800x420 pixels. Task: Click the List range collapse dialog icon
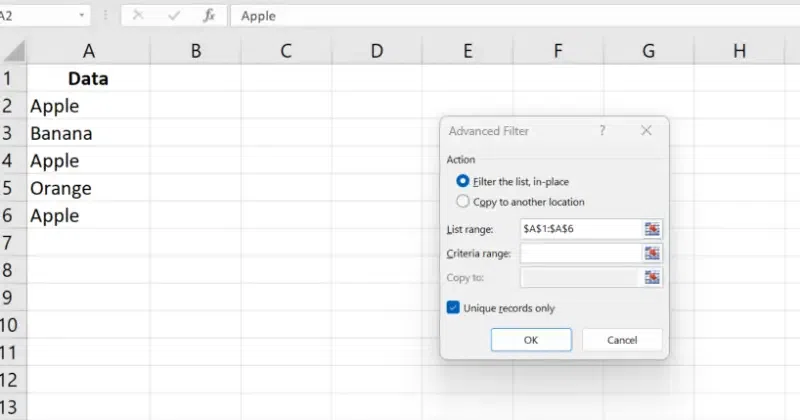coord(653,229)
